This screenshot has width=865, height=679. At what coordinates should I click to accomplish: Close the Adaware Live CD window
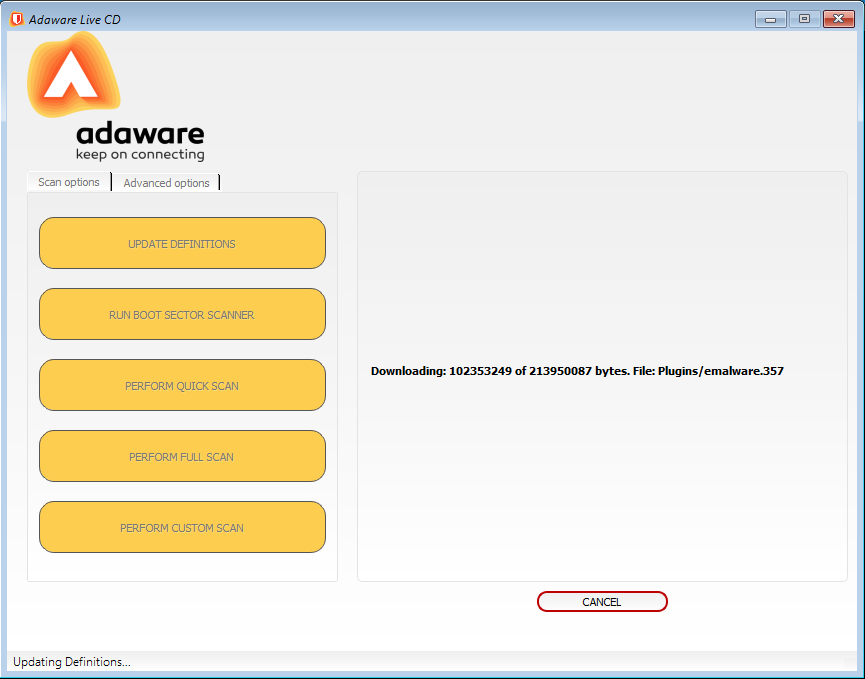(x=838, y=19)
